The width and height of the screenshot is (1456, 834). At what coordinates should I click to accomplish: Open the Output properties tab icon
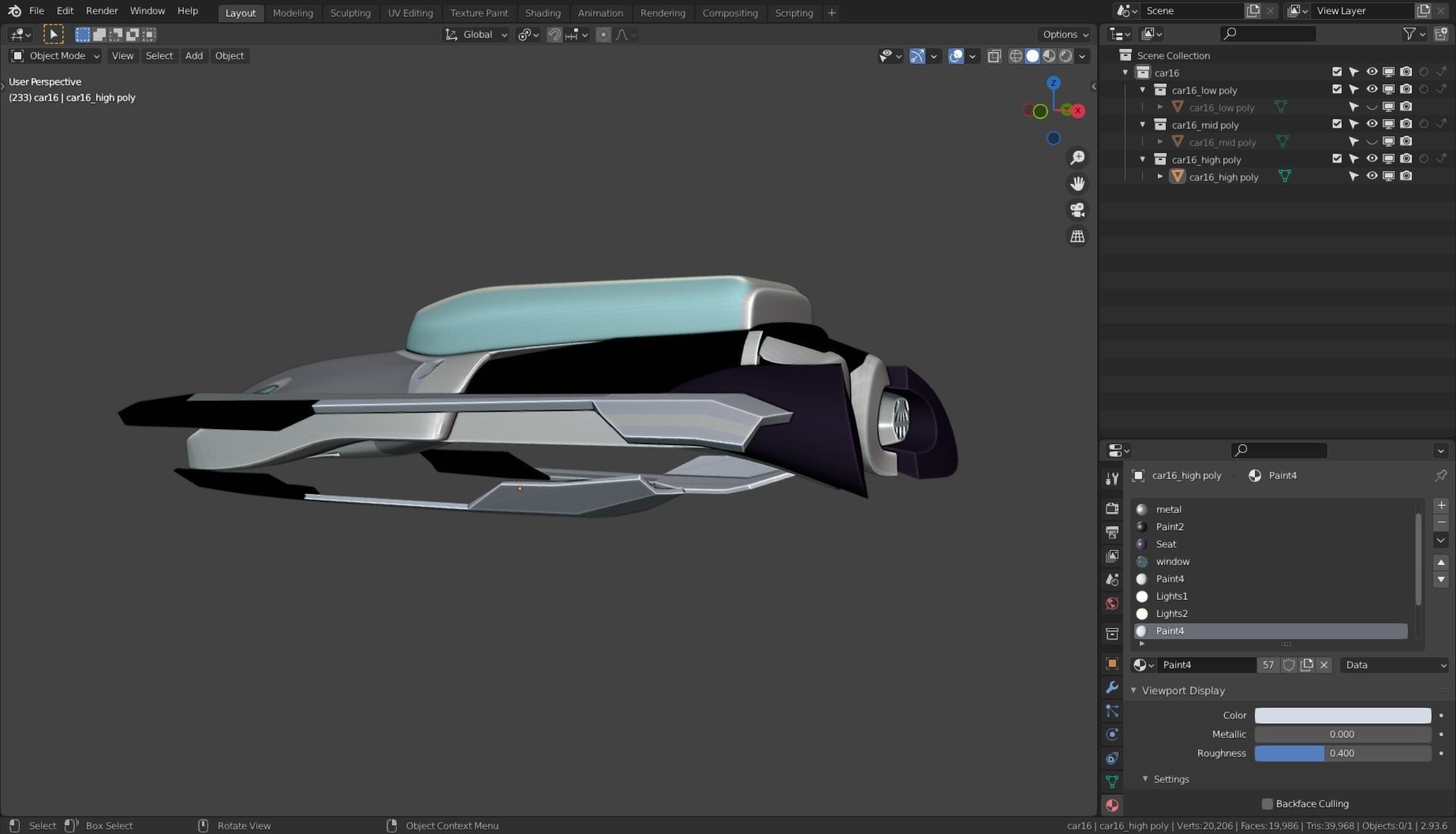[1112, 532]
